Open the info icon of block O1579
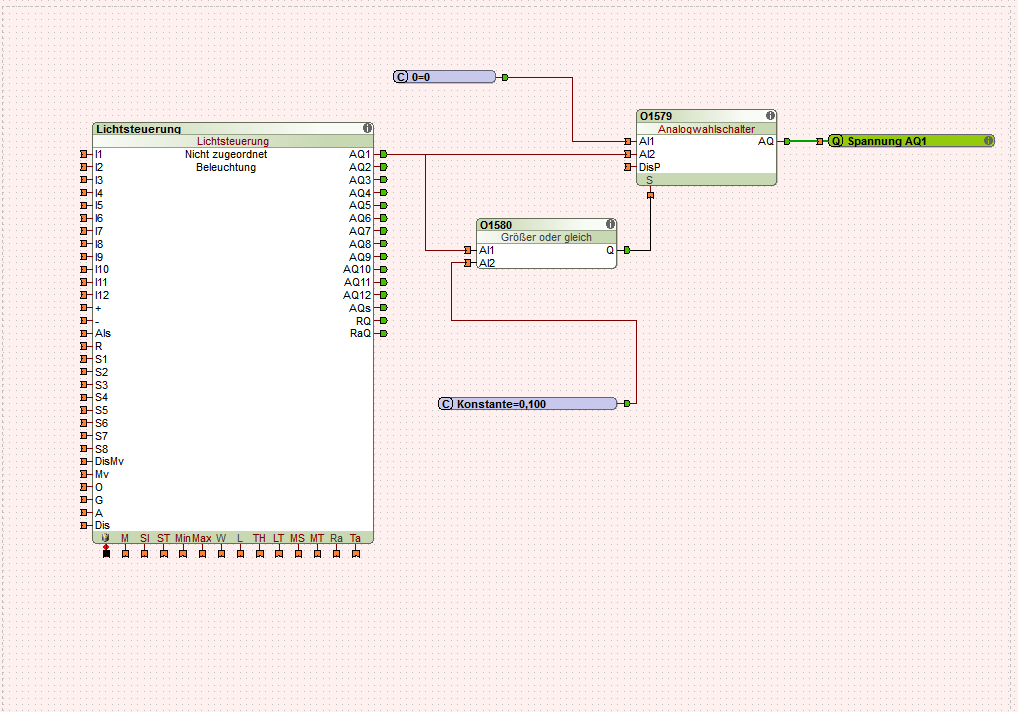Screen dimensions: 1018x712 point(770,116)
